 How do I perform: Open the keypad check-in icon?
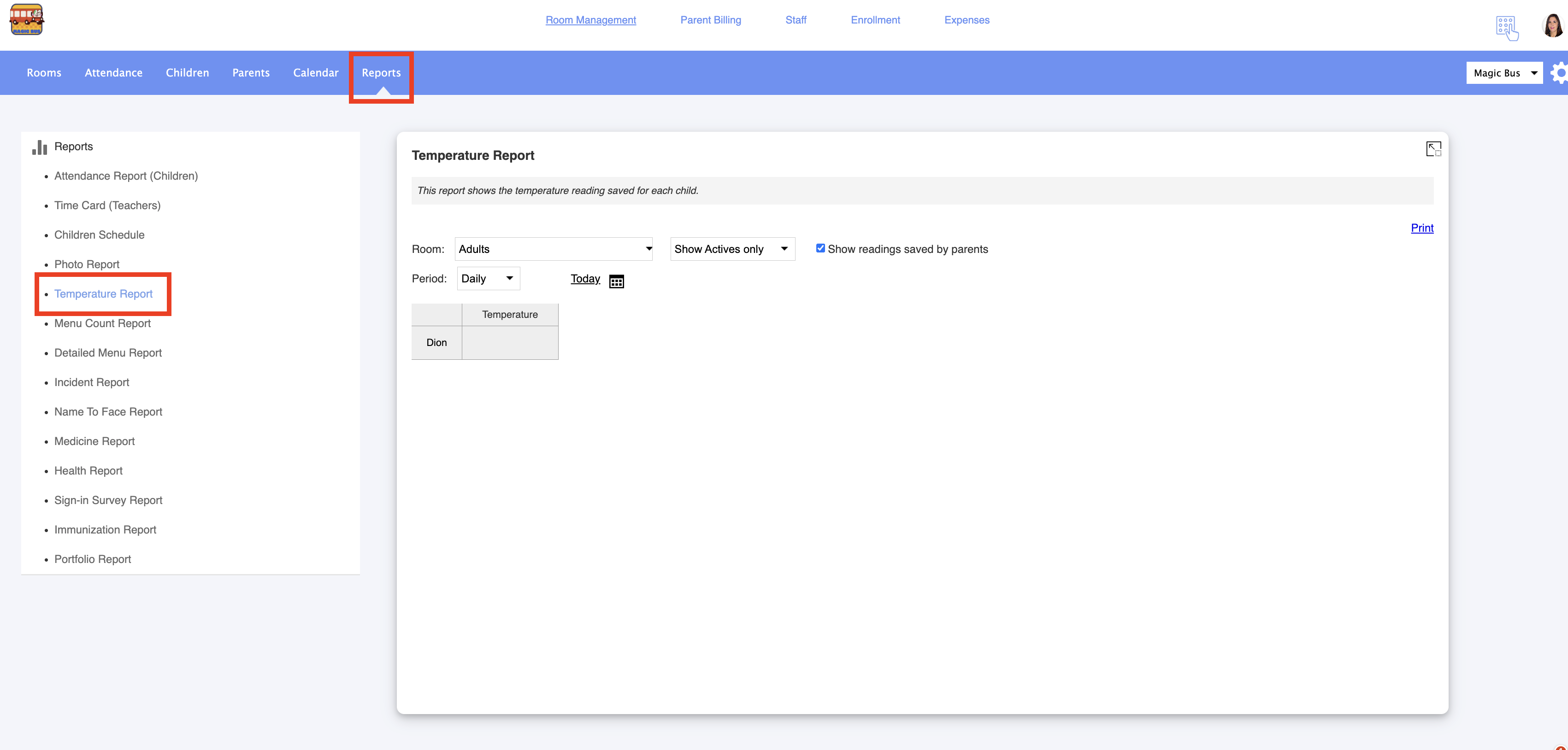(x=1507, y=28)
